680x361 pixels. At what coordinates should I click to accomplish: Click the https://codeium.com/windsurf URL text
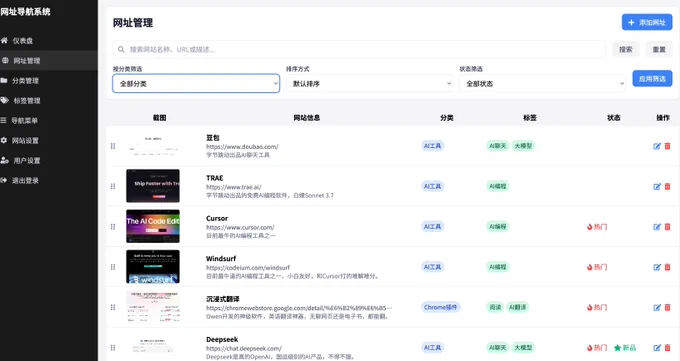248,268
